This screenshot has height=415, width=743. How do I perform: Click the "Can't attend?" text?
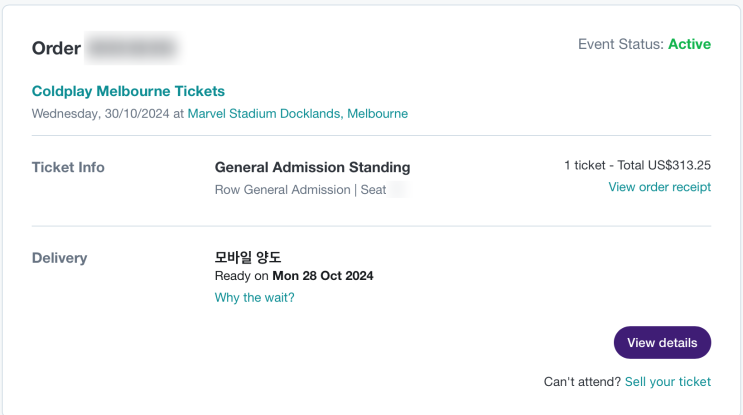point(582,381)
